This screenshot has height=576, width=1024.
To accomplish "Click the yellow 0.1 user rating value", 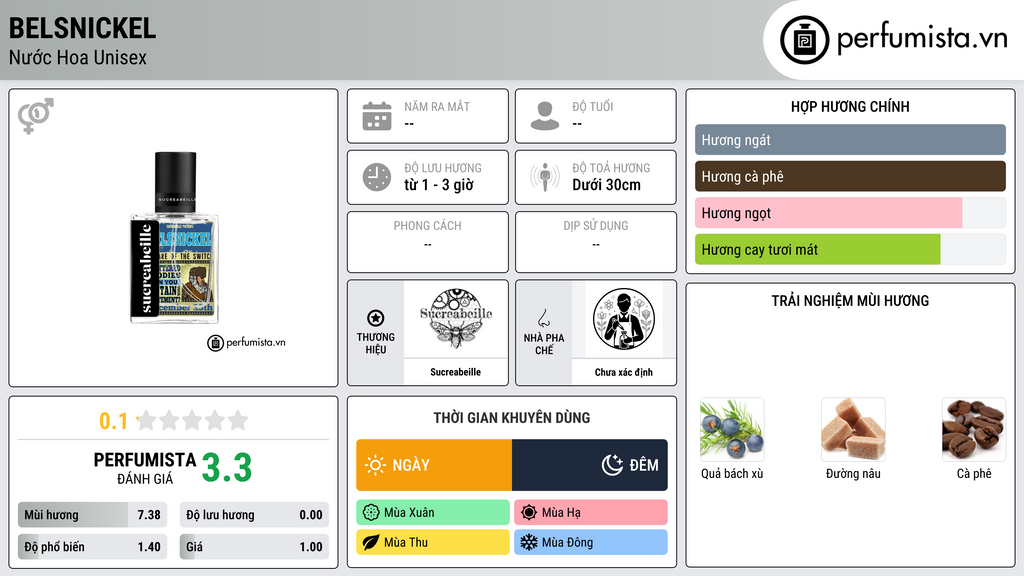I will tap(113, 421).
